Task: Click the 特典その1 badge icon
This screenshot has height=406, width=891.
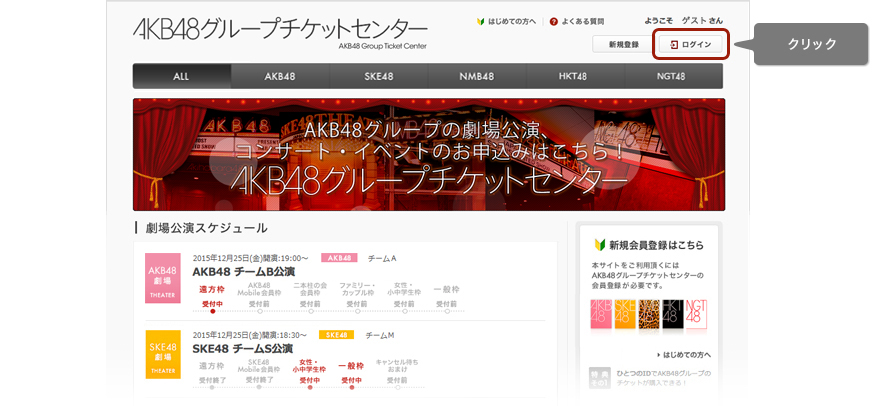Action: pyautogui.click(x=599, y=378)
